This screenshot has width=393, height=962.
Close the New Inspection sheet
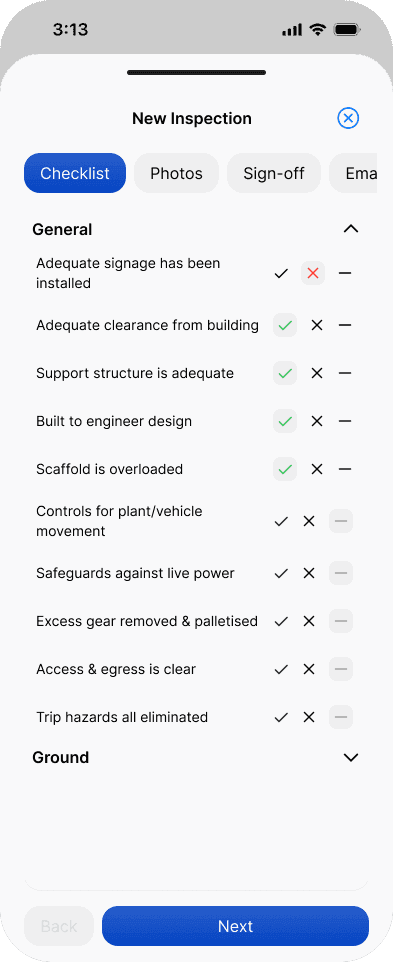[x=348, y=118]
